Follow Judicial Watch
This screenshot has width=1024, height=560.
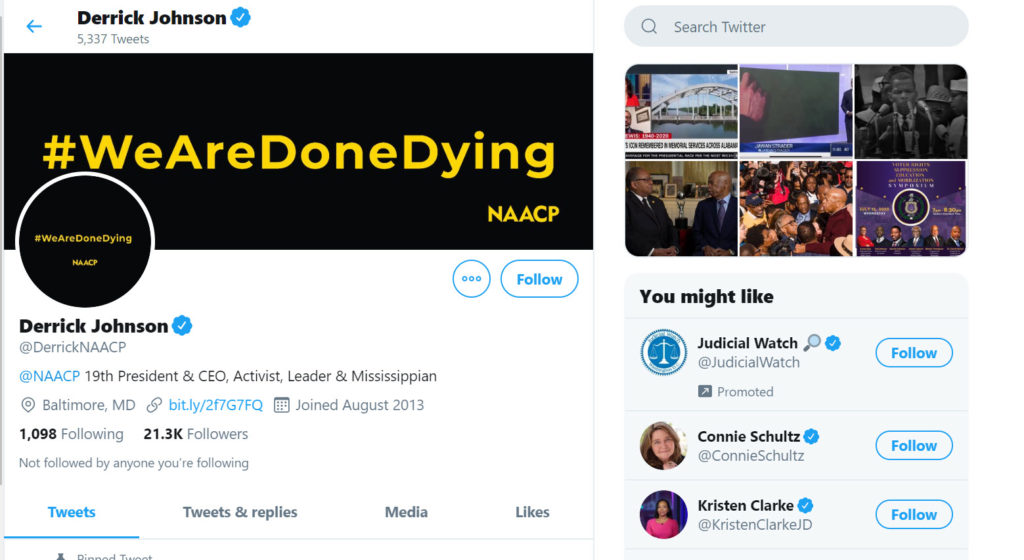click(x=914, y=352)
